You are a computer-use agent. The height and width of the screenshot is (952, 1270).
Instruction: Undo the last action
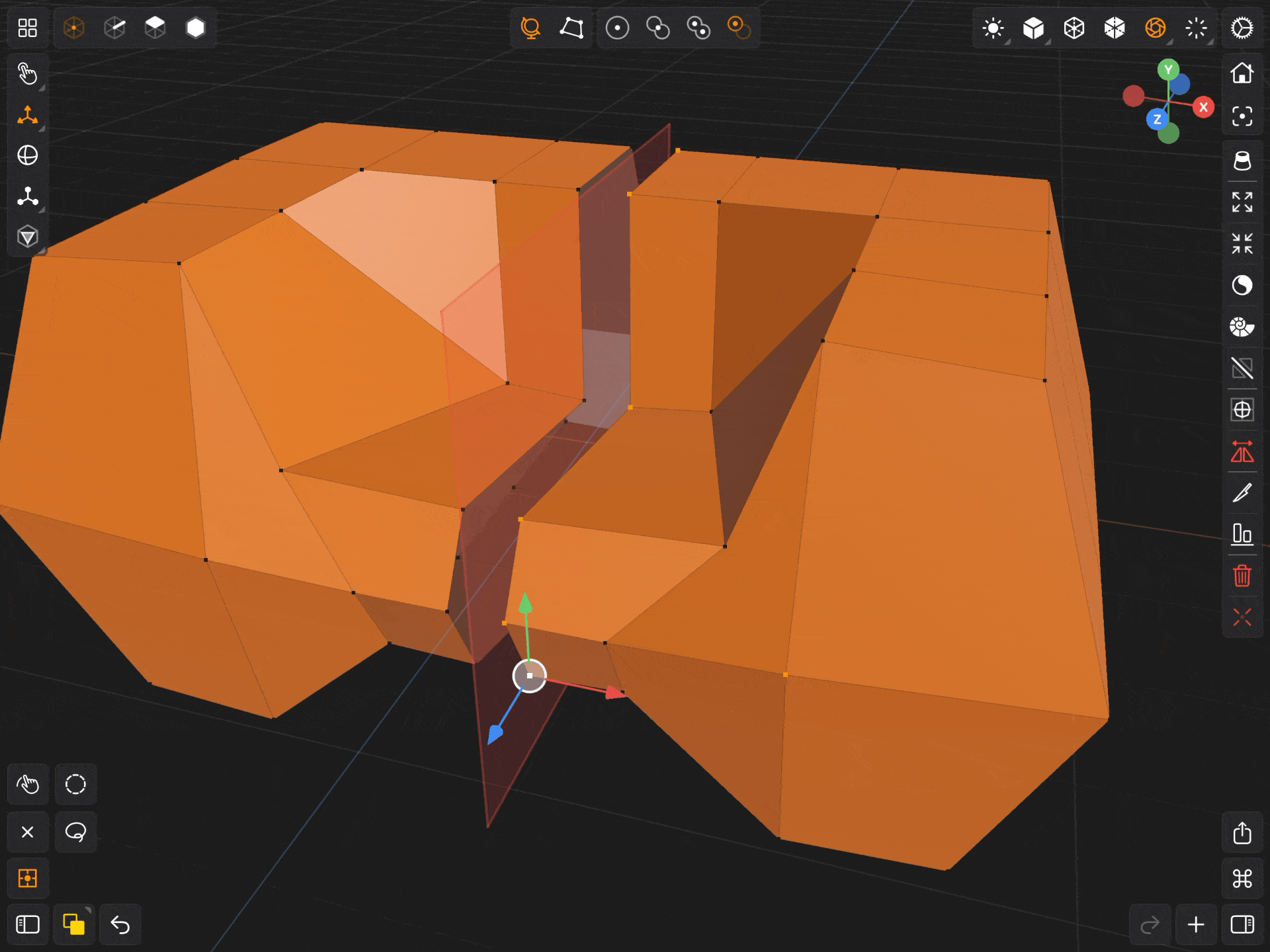[120, 924]
